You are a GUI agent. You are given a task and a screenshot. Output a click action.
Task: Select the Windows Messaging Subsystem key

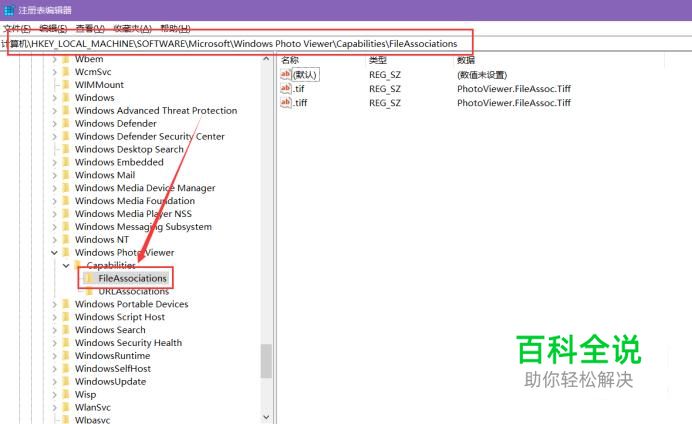[143, 226]
